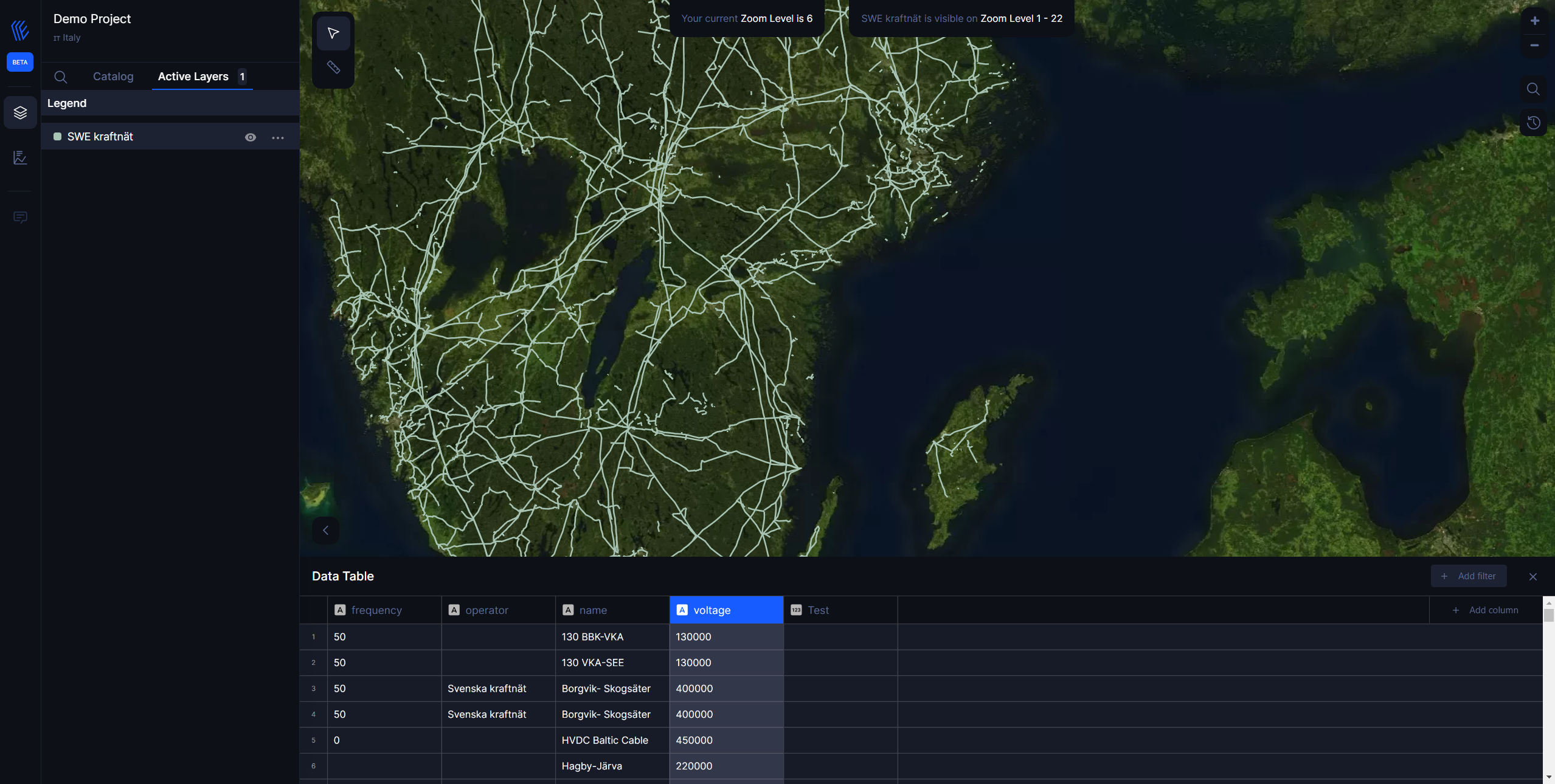Viewport: 1555px width, 784px height.
Task: Close the data table panel
Action: pos(1532,576)
